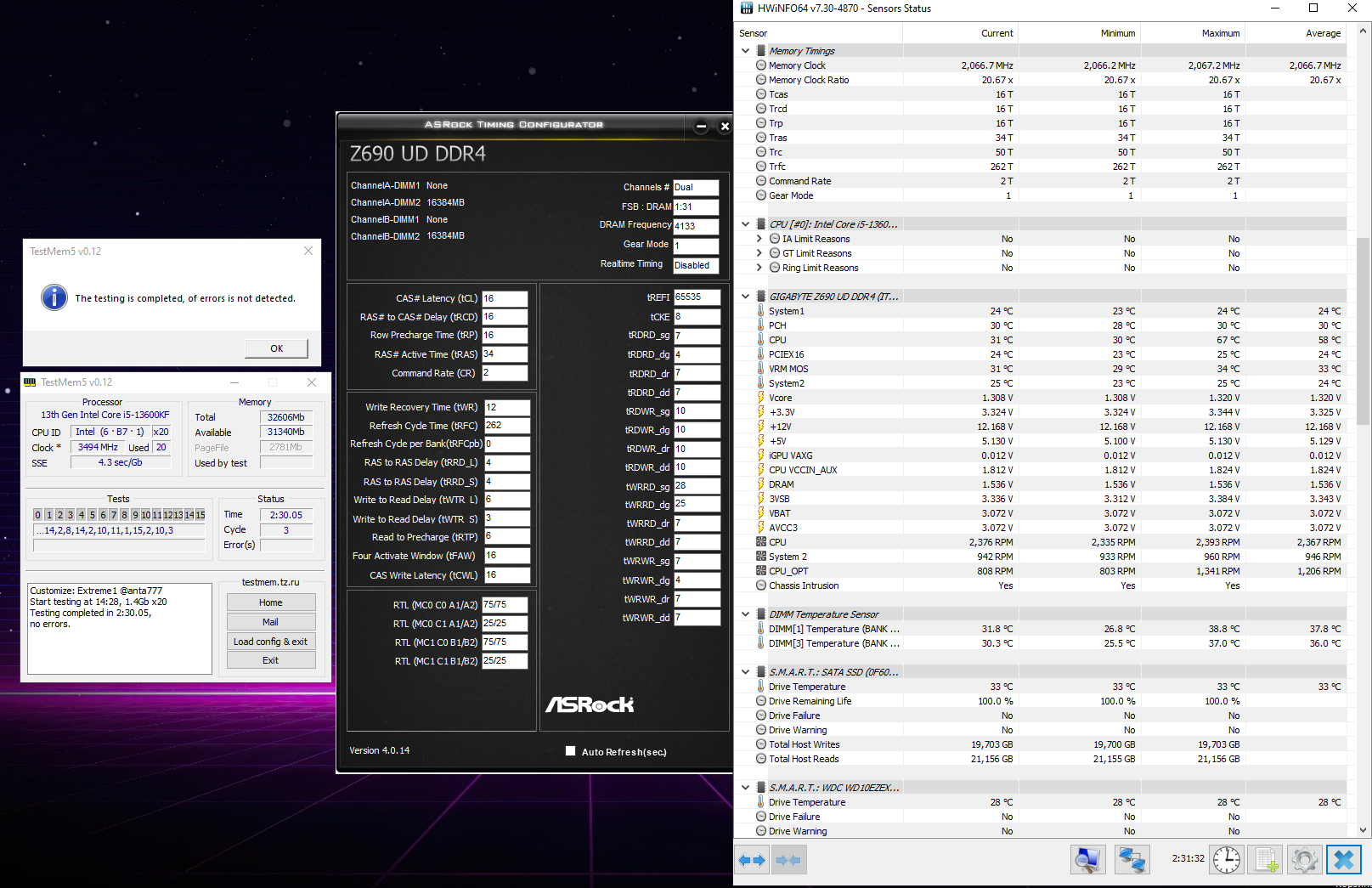This screenshot has width=1372, height=888.
Task: Click the greyed shrink-columns arrows button in HWiNFO
Action: tap(788, 860)
